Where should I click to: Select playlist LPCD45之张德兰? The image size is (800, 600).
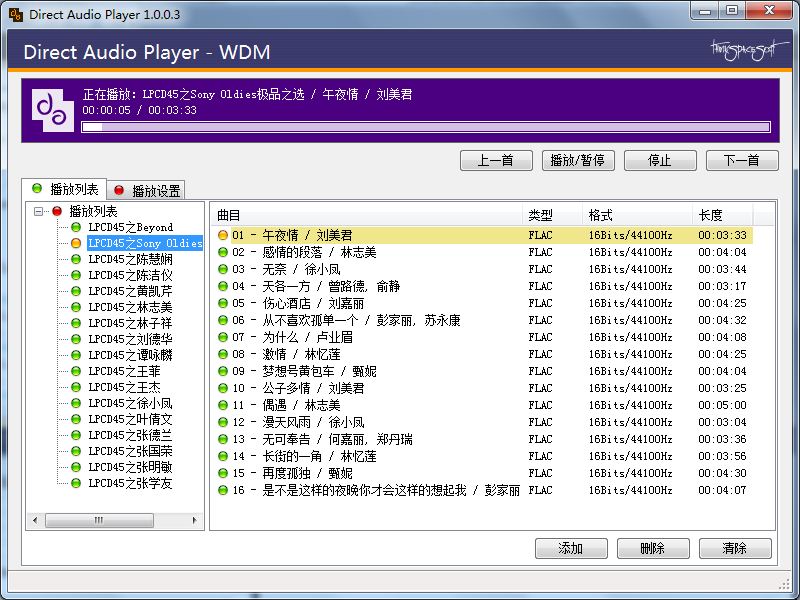[130, 435]
